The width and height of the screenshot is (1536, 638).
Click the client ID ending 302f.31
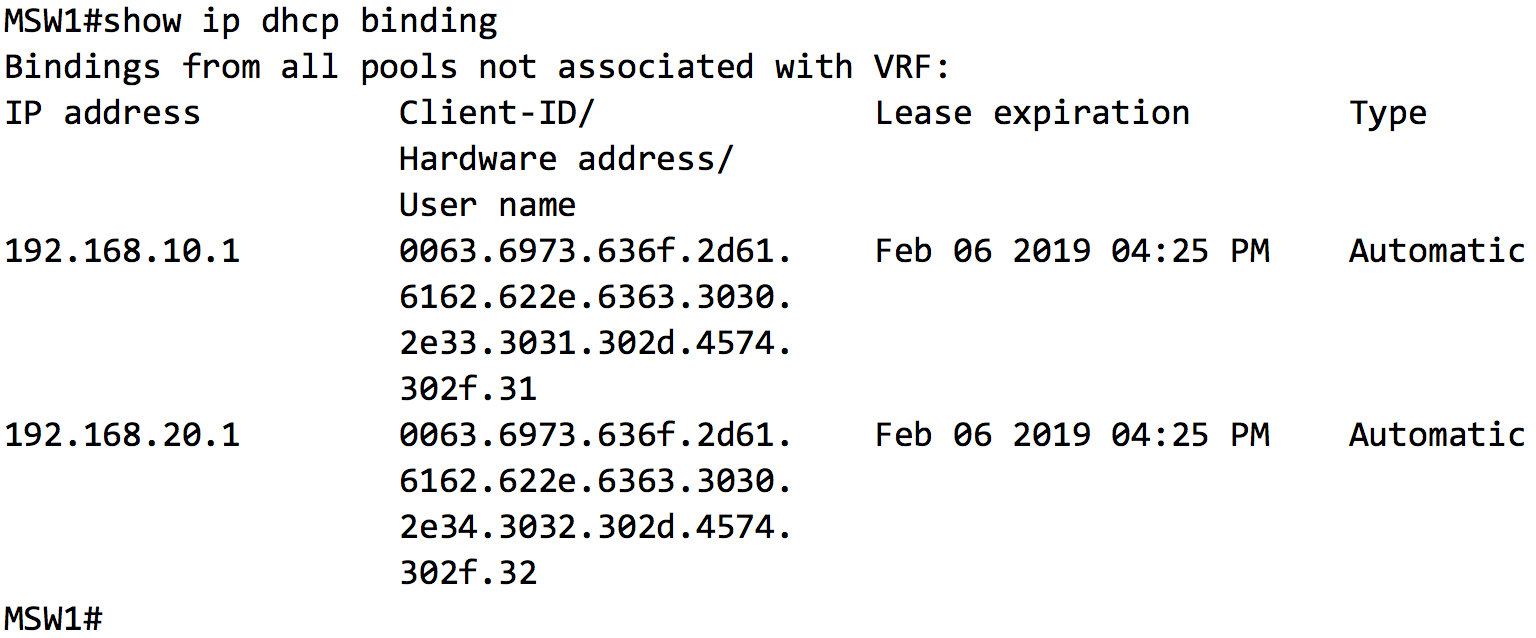(467, 389)
